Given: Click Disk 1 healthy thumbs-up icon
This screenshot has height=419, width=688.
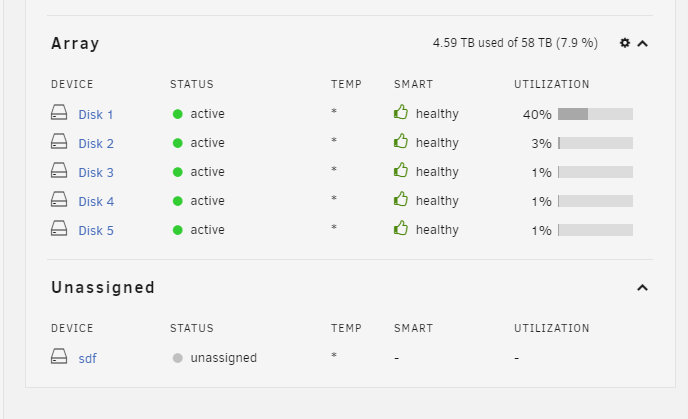Looking at the screenshot, I should coord(401,112).
